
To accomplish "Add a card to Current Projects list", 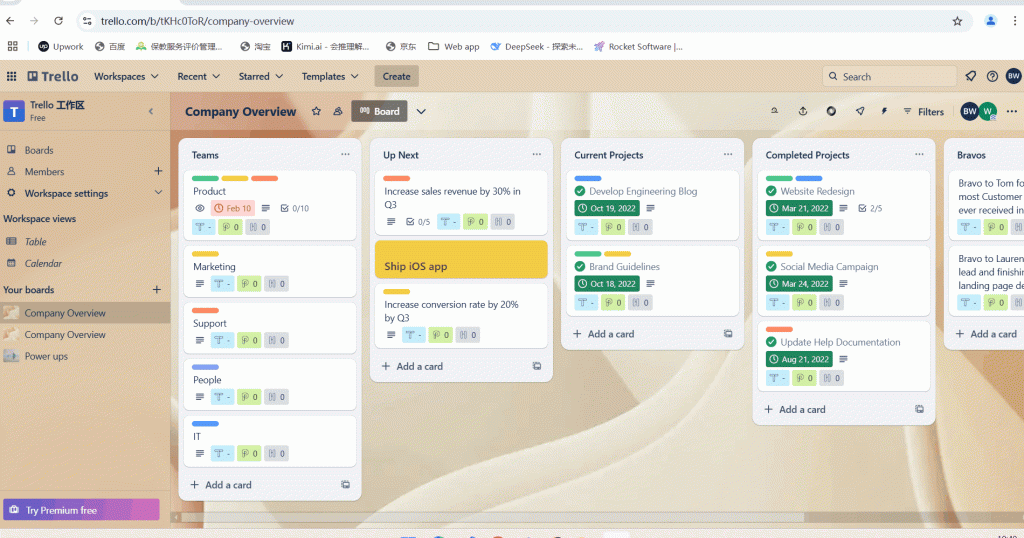I will pyautogui.click(x=603, y=334).
